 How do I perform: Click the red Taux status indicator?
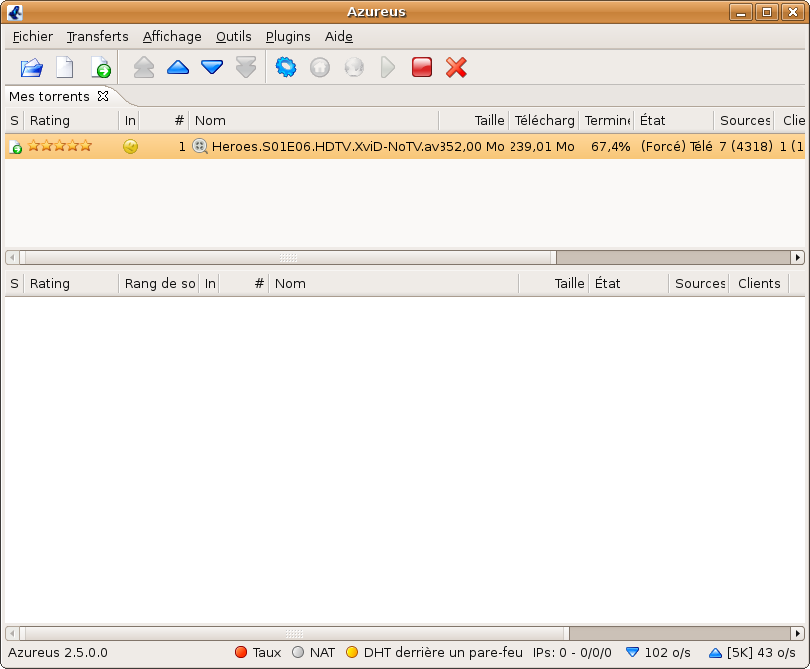tap(258, 652)
